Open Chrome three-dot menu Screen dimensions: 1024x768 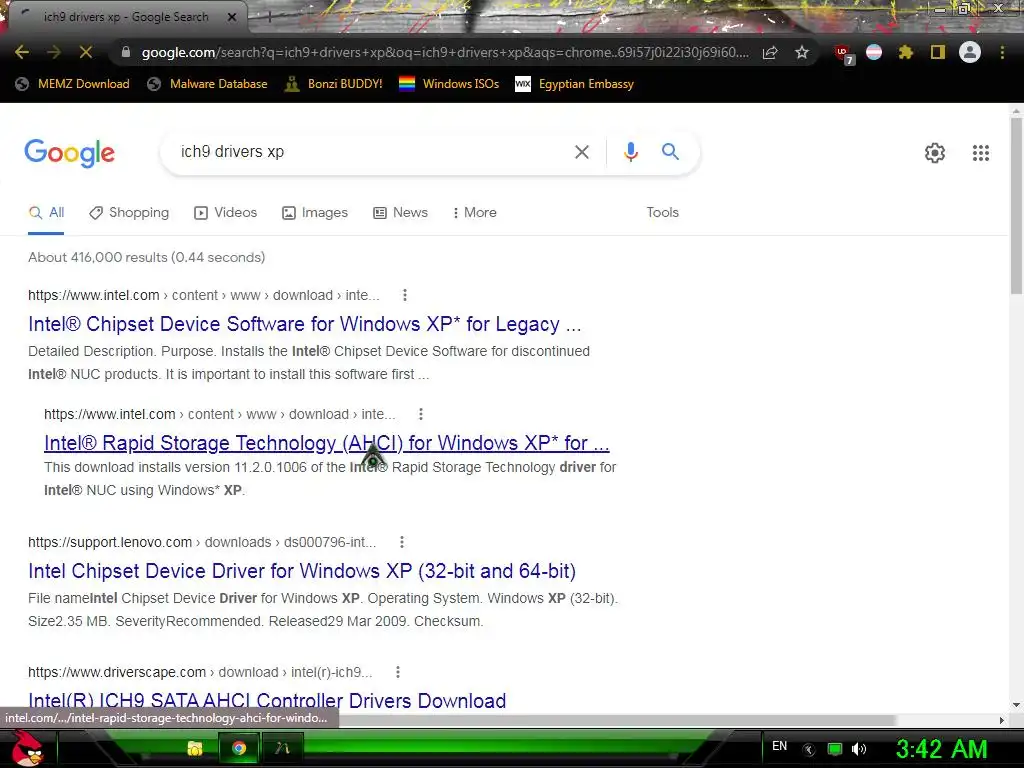[1002, 52]
